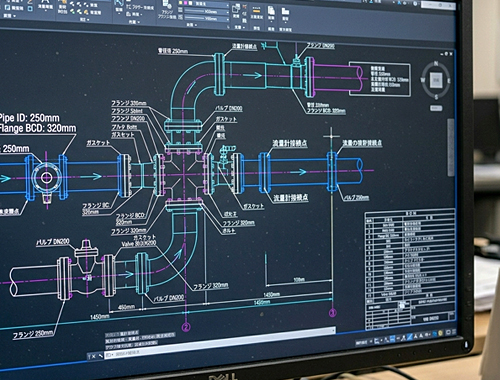Click the clipboard document paste icon in the ribbon
The height and width of the screenshot is (380, 500).
(x=271, y=10)
